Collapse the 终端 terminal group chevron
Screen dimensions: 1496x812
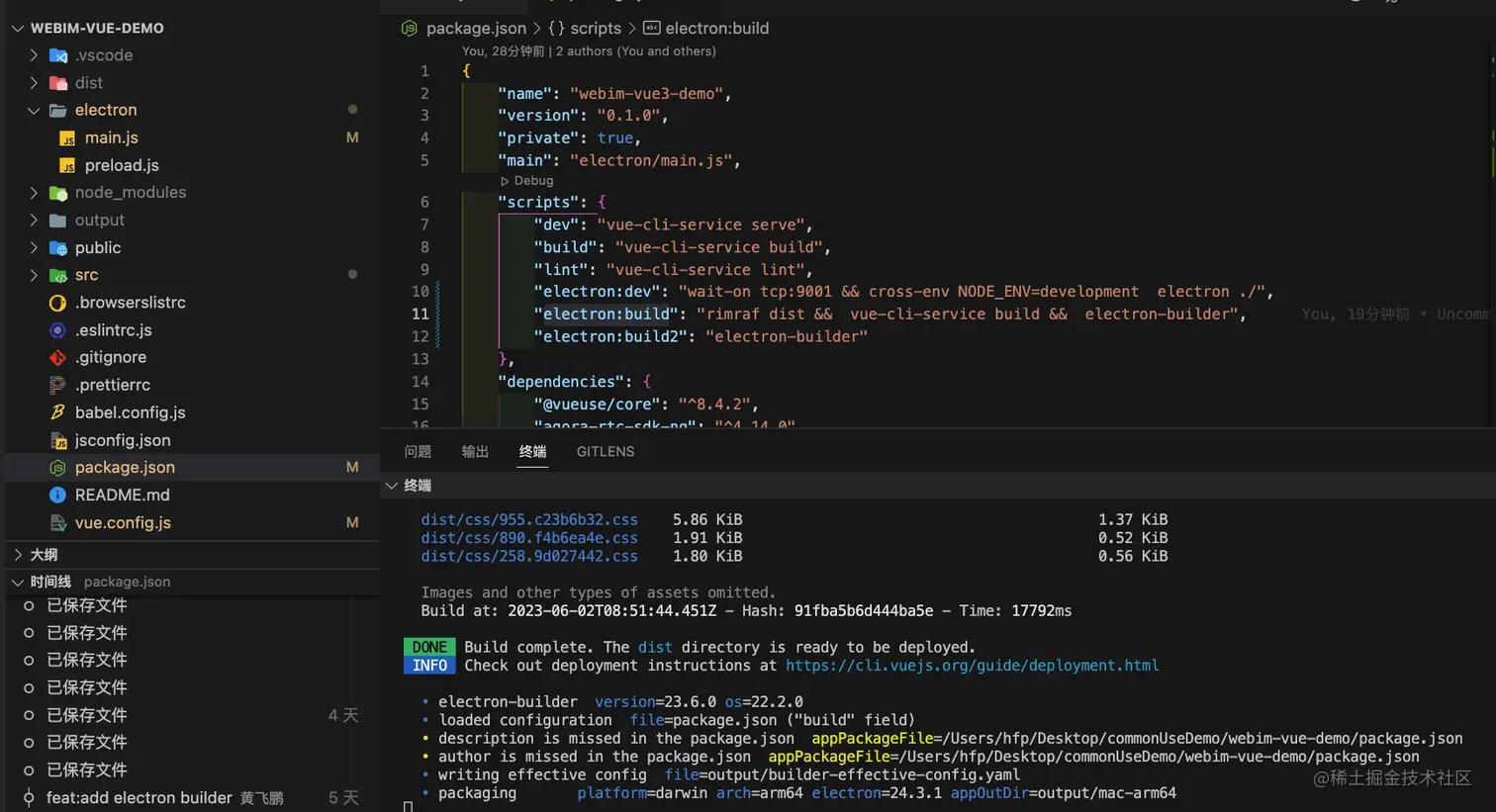coord(392,486)
